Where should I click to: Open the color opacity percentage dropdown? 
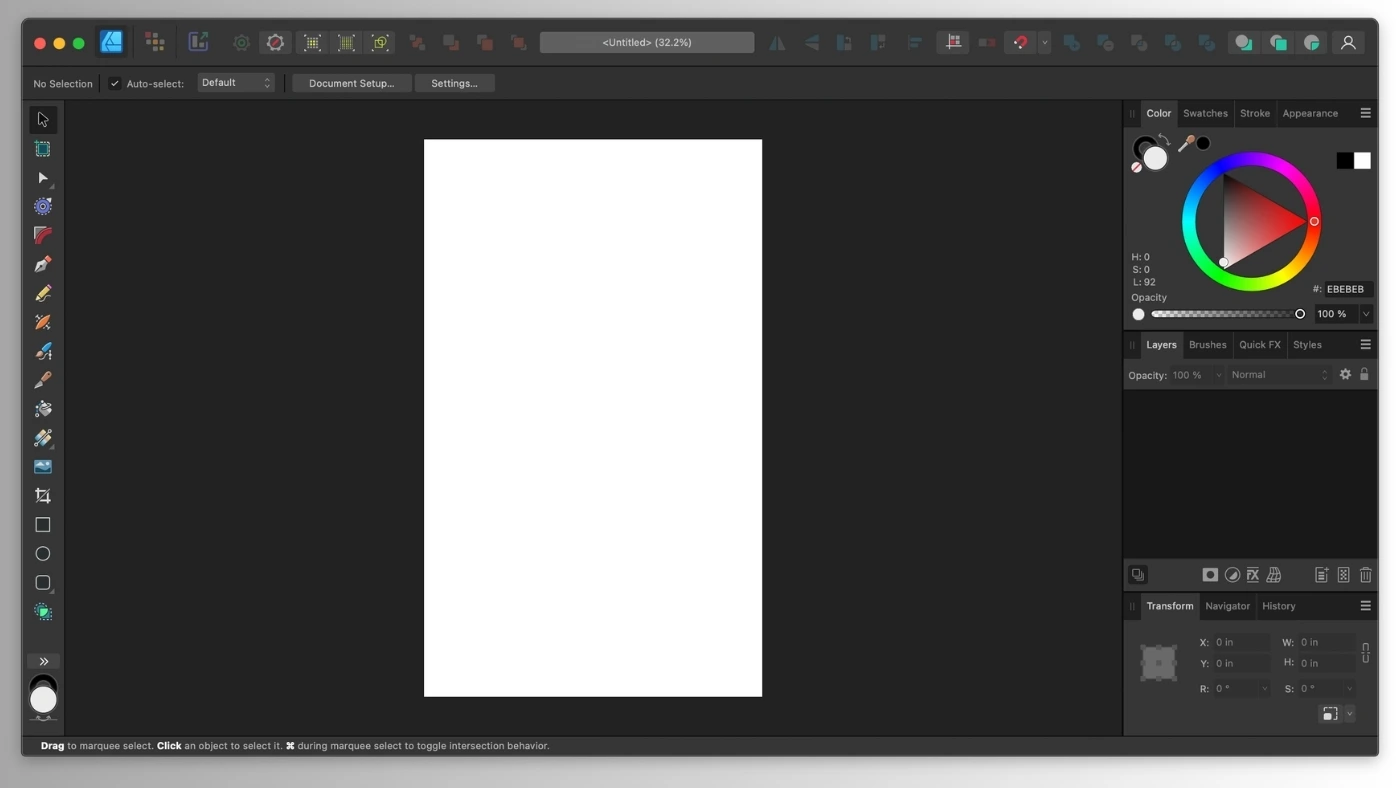click(x=1366, y=314)
